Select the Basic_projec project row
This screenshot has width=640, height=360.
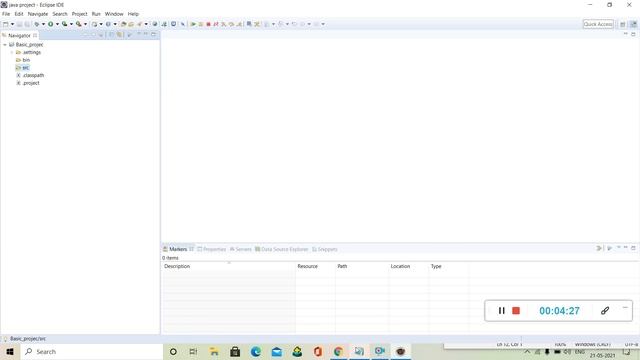(x=26, y=44)
